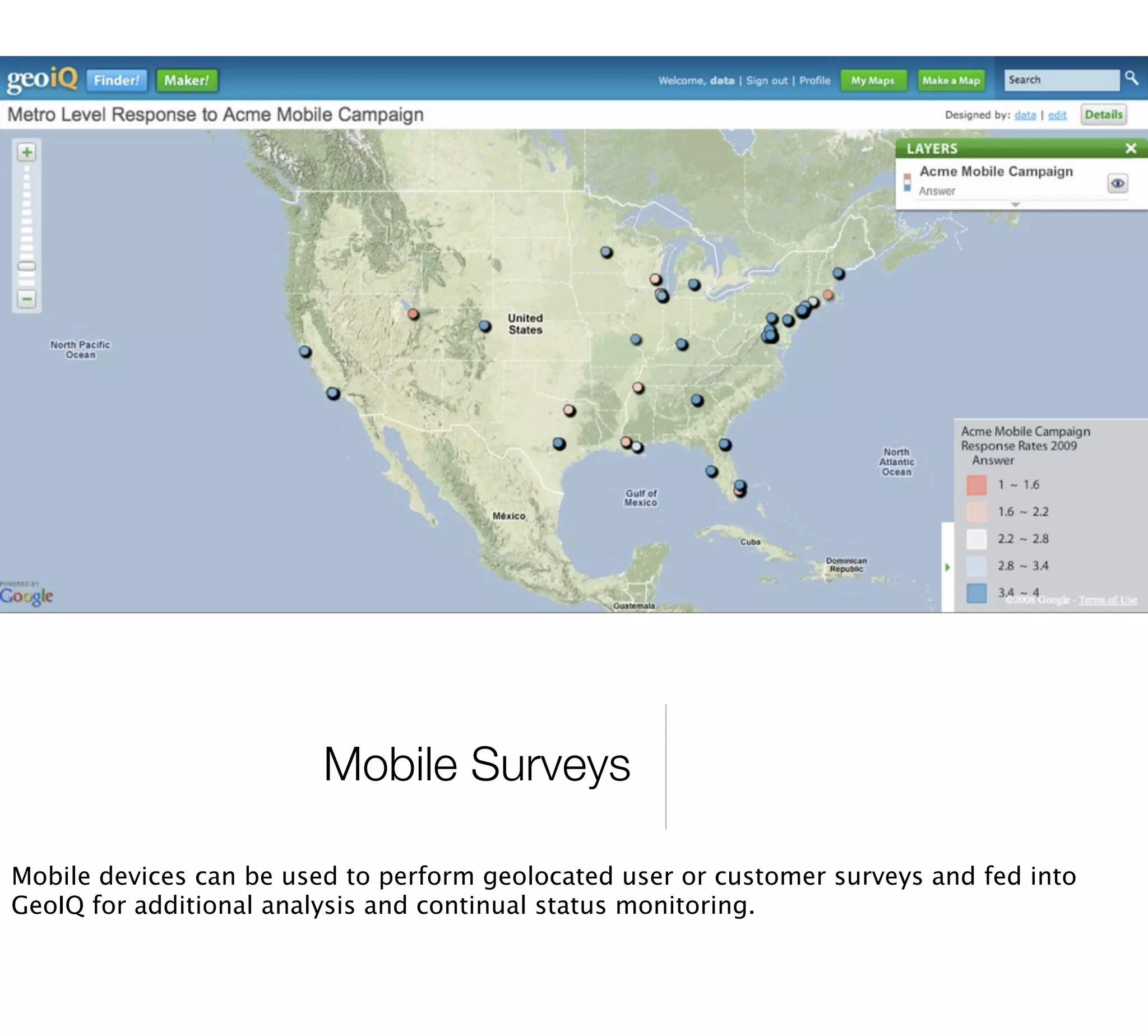Click the 'Welcome, data' text

click(696, 80)
